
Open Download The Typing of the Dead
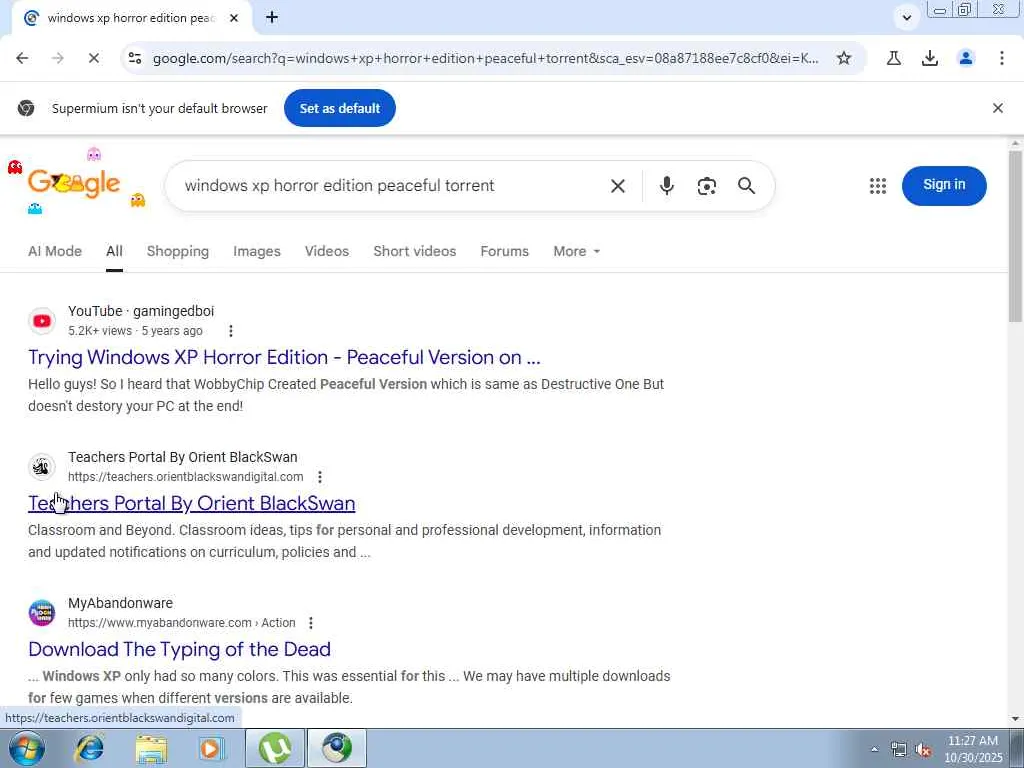click(180, 649)
